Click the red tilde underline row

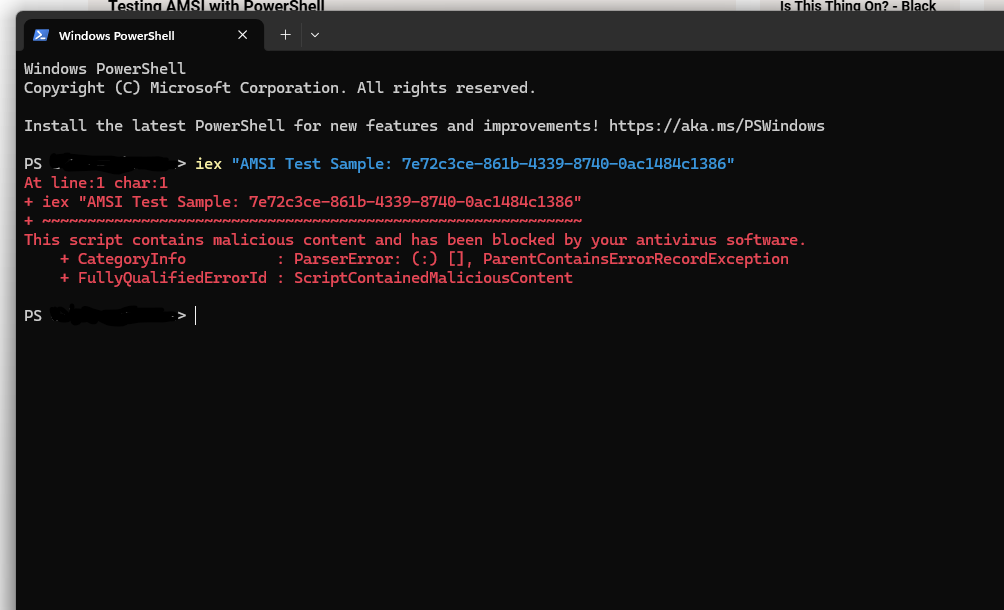tap(303, 221)
